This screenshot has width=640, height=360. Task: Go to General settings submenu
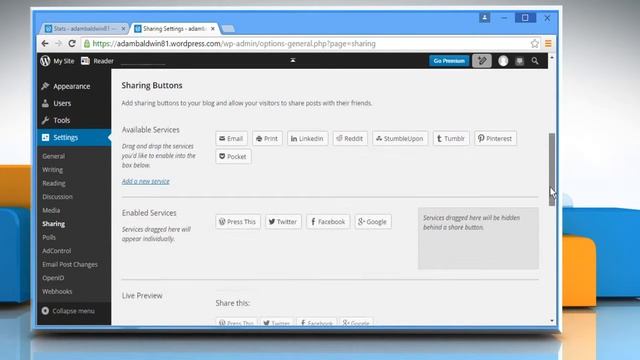coord(53,156)
